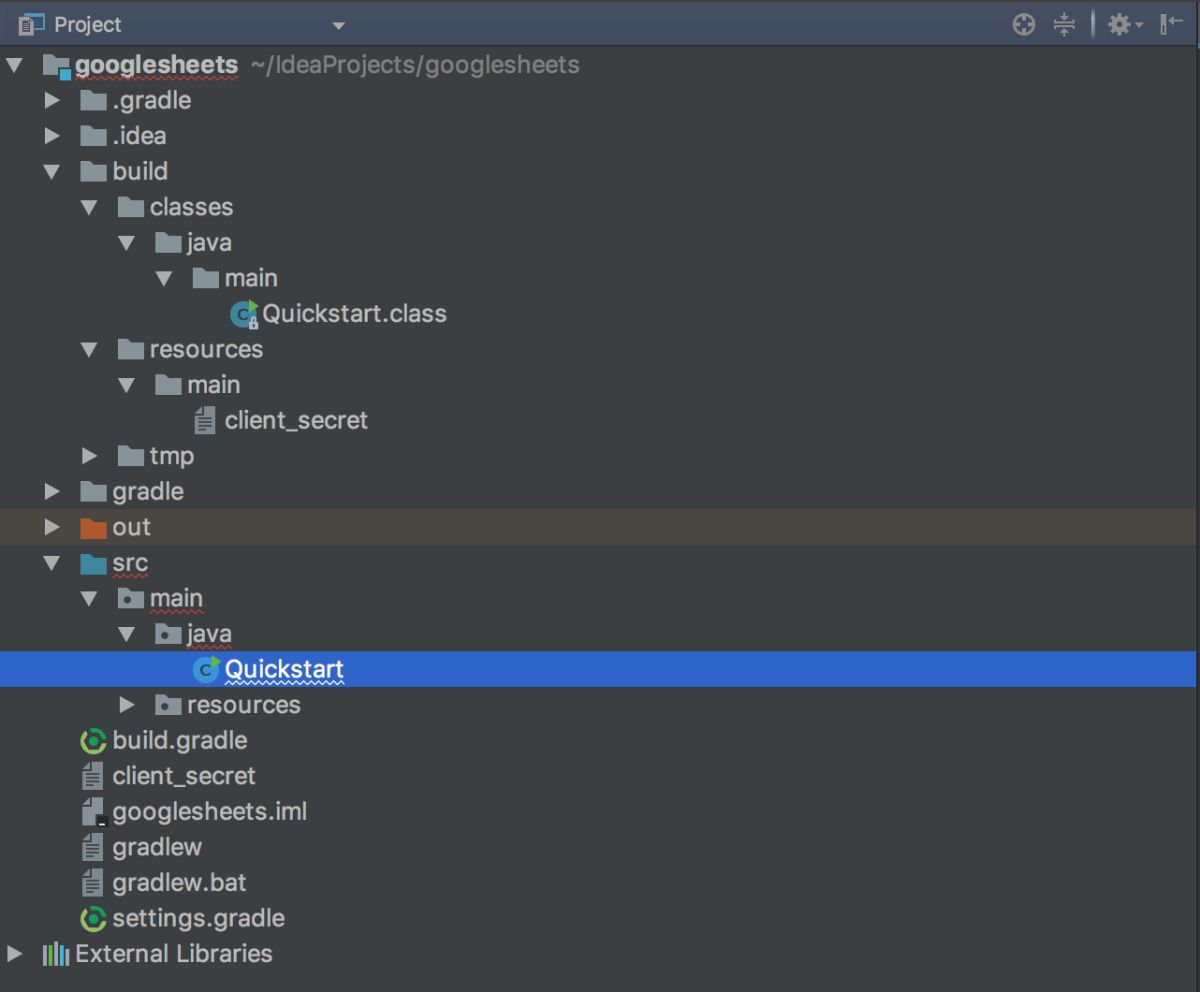
Task: Collapse the main folder under src
Action: 89,599
